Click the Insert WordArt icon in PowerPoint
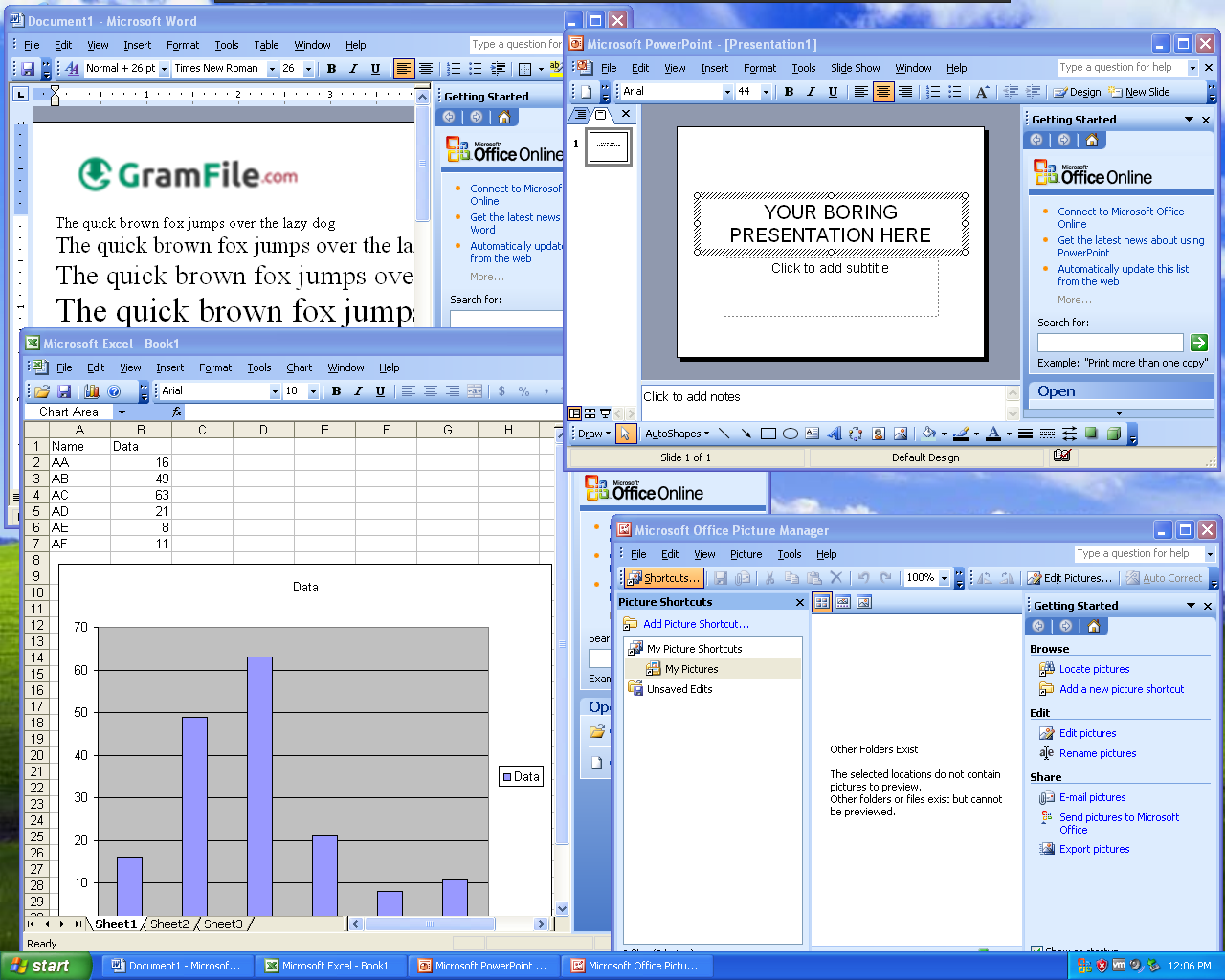1225x980 pixels. click(834, 434)
